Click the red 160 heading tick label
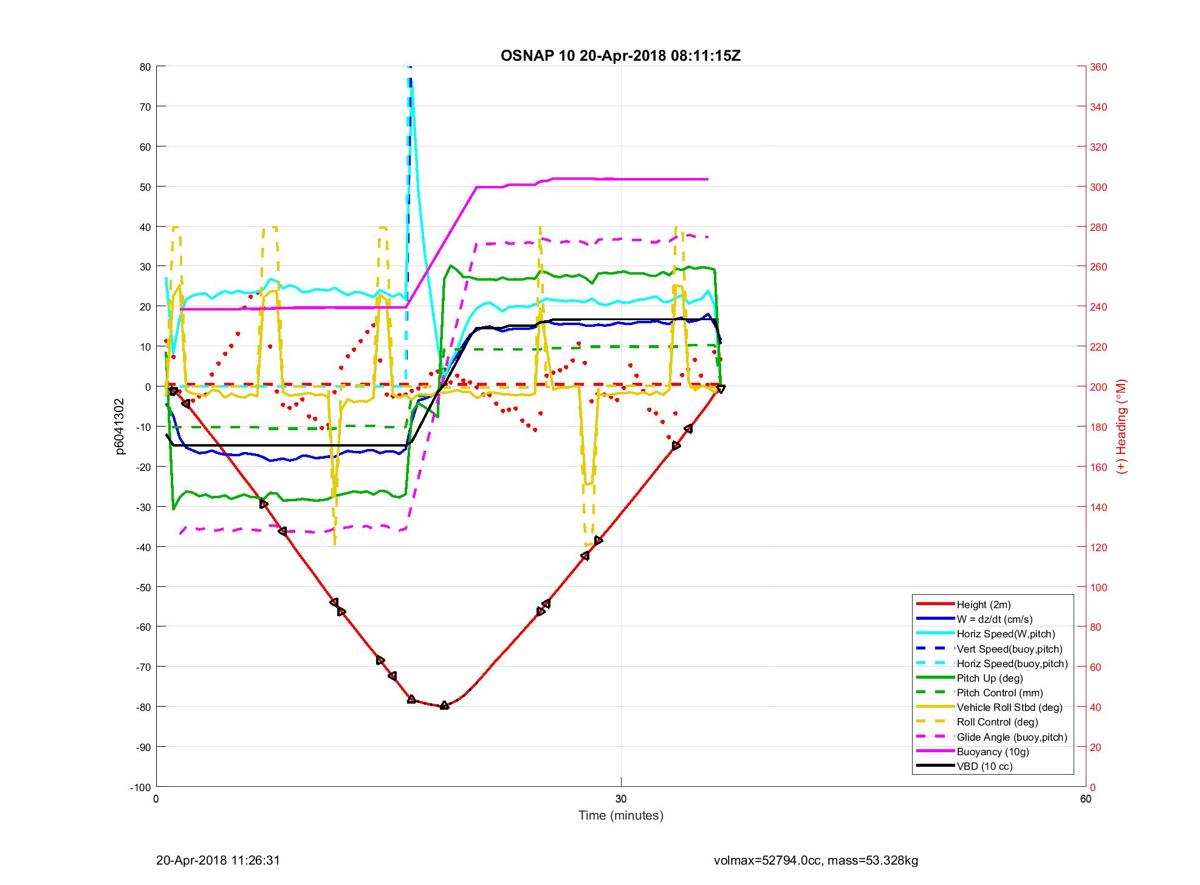Viewport: 1200px width, 885px height. 1099,467
